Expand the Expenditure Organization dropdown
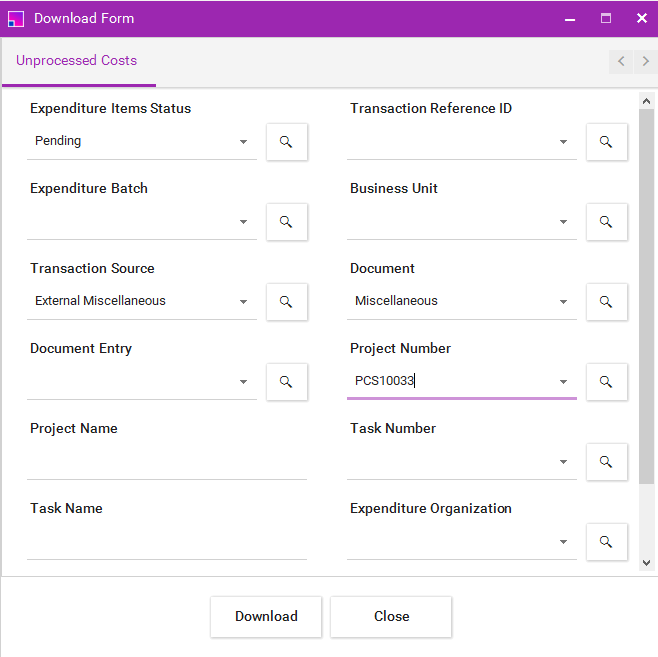658x657 pixels. coord(564,542)
